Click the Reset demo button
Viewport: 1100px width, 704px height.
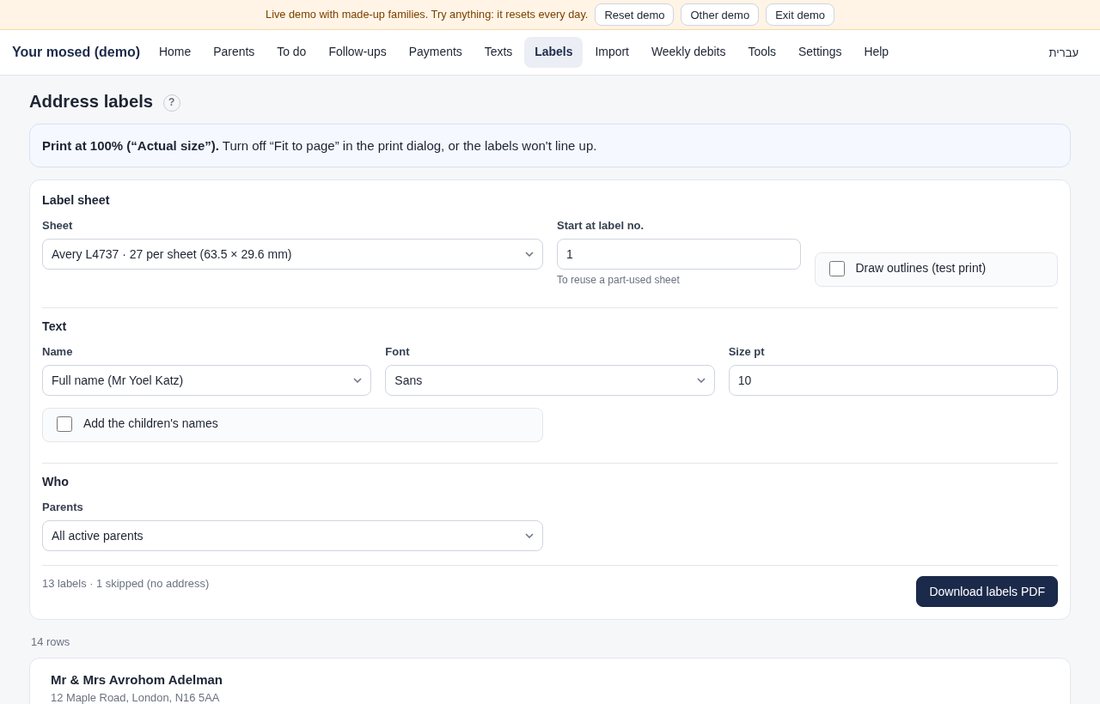pos(634,15)
